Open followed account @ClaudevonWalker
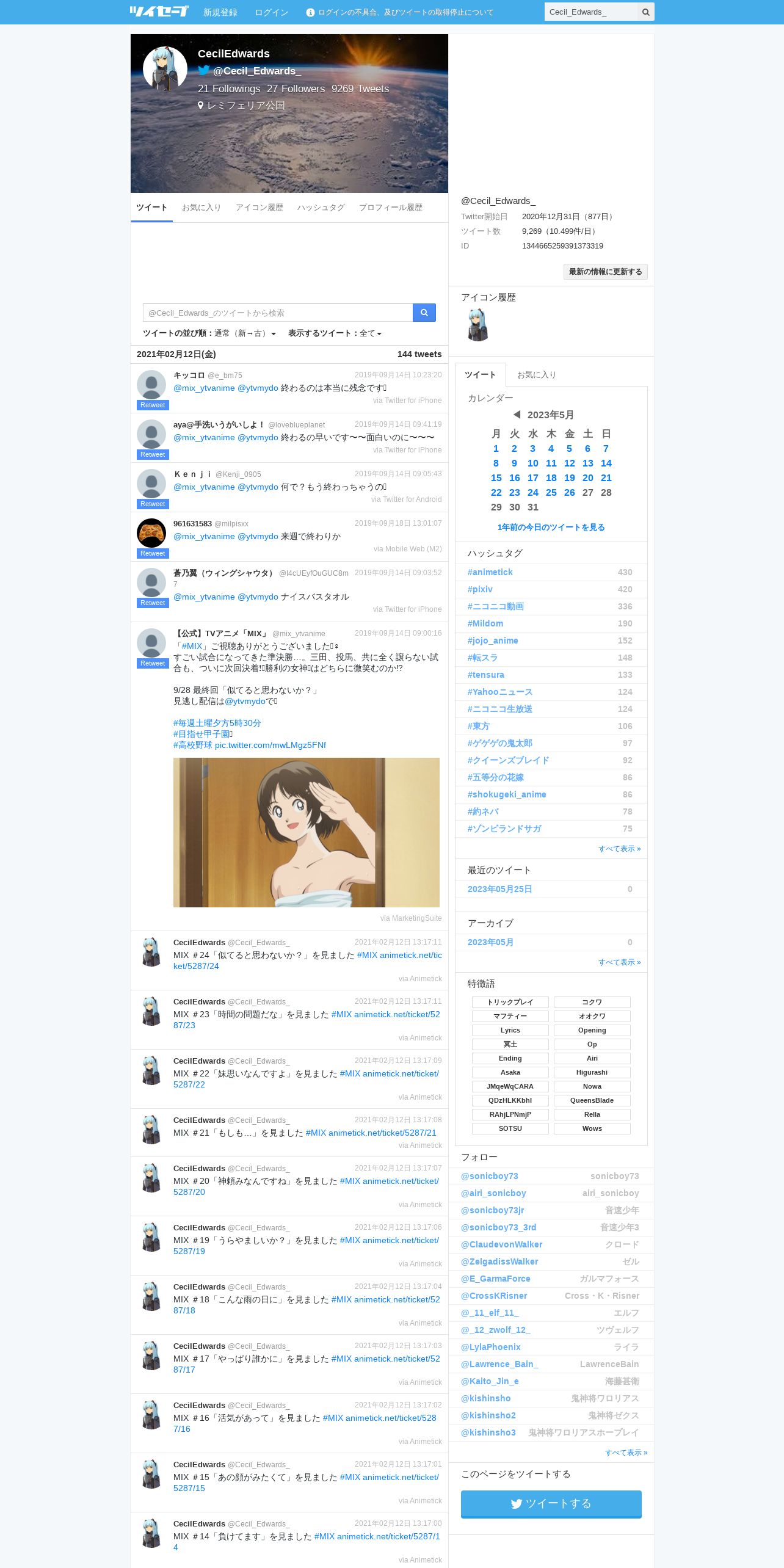The height and width of the screenshot is (1568, 784). pos(502,1244)
